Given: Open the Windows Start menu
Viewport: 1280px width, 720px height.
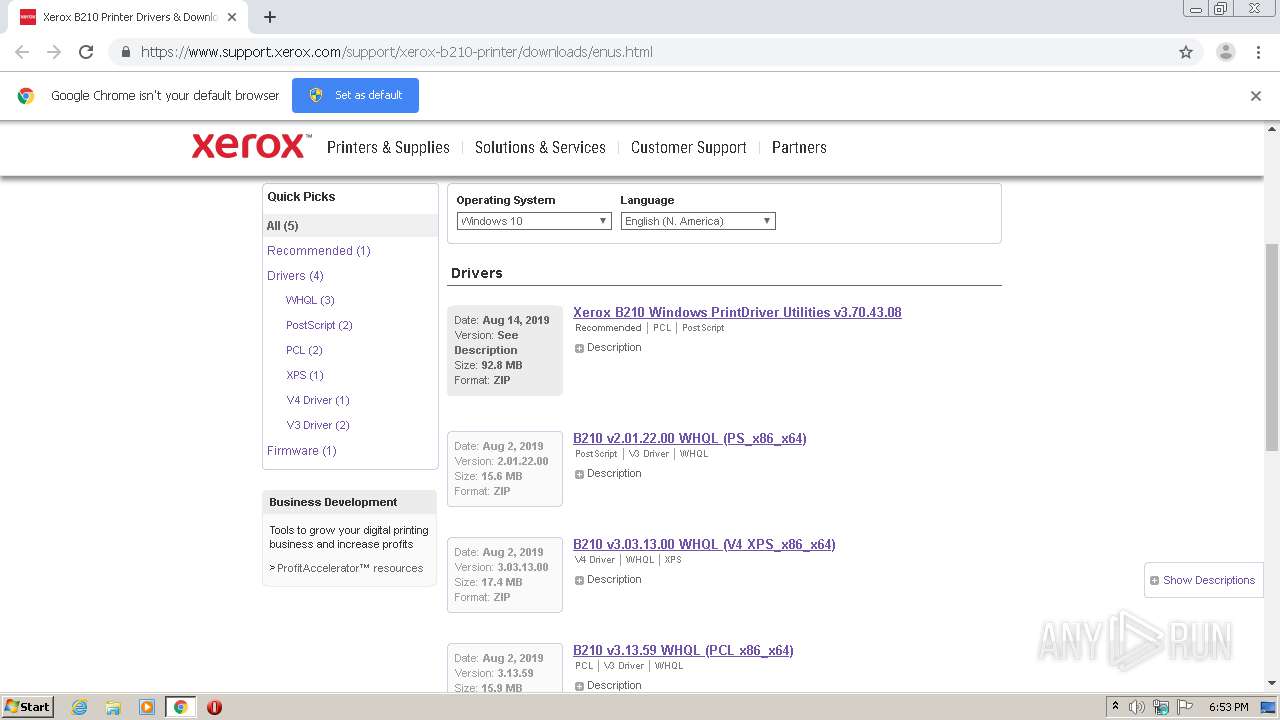Looking at the screenshot, I should [x=27, y=707].
